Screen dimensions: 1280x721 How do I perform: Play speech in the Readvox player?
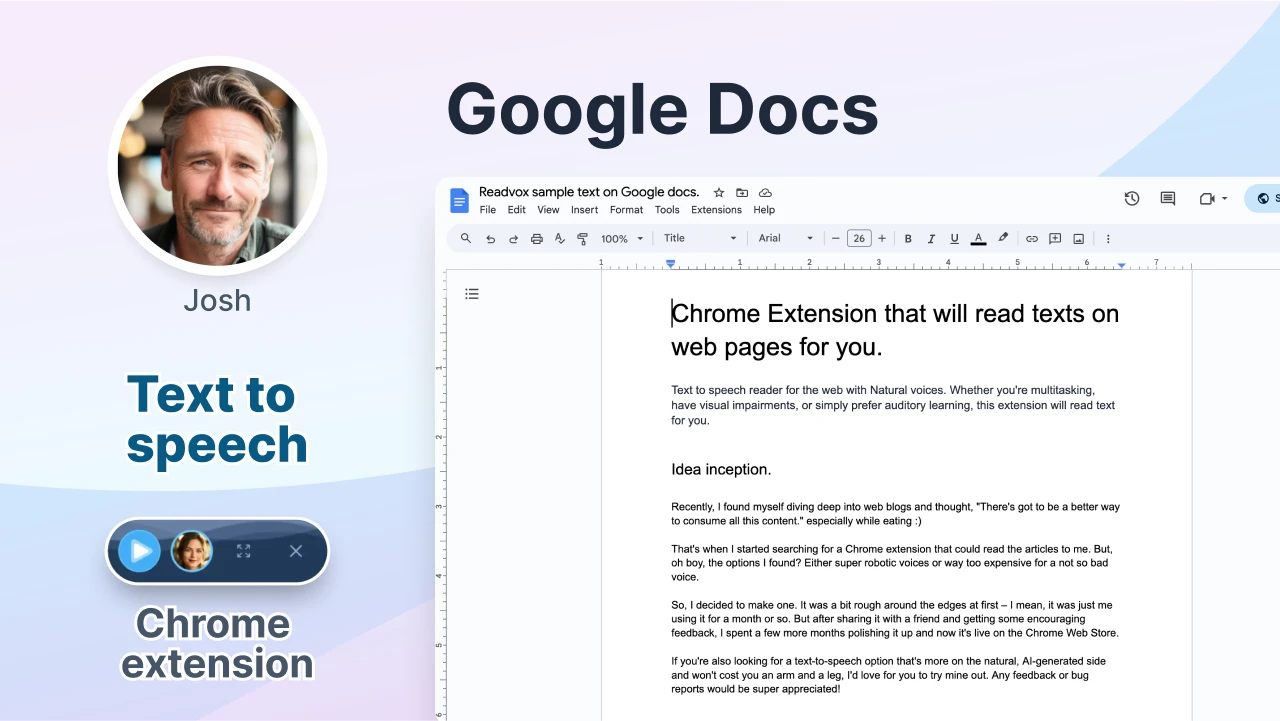[x=140, y=551]
